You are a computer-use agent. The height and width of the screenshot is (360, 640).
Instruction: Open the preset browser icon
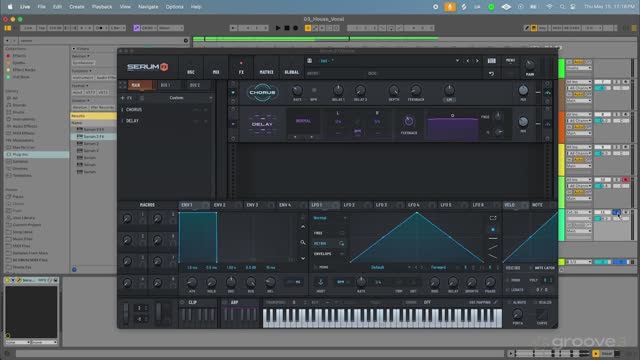[x=491, y=61]
